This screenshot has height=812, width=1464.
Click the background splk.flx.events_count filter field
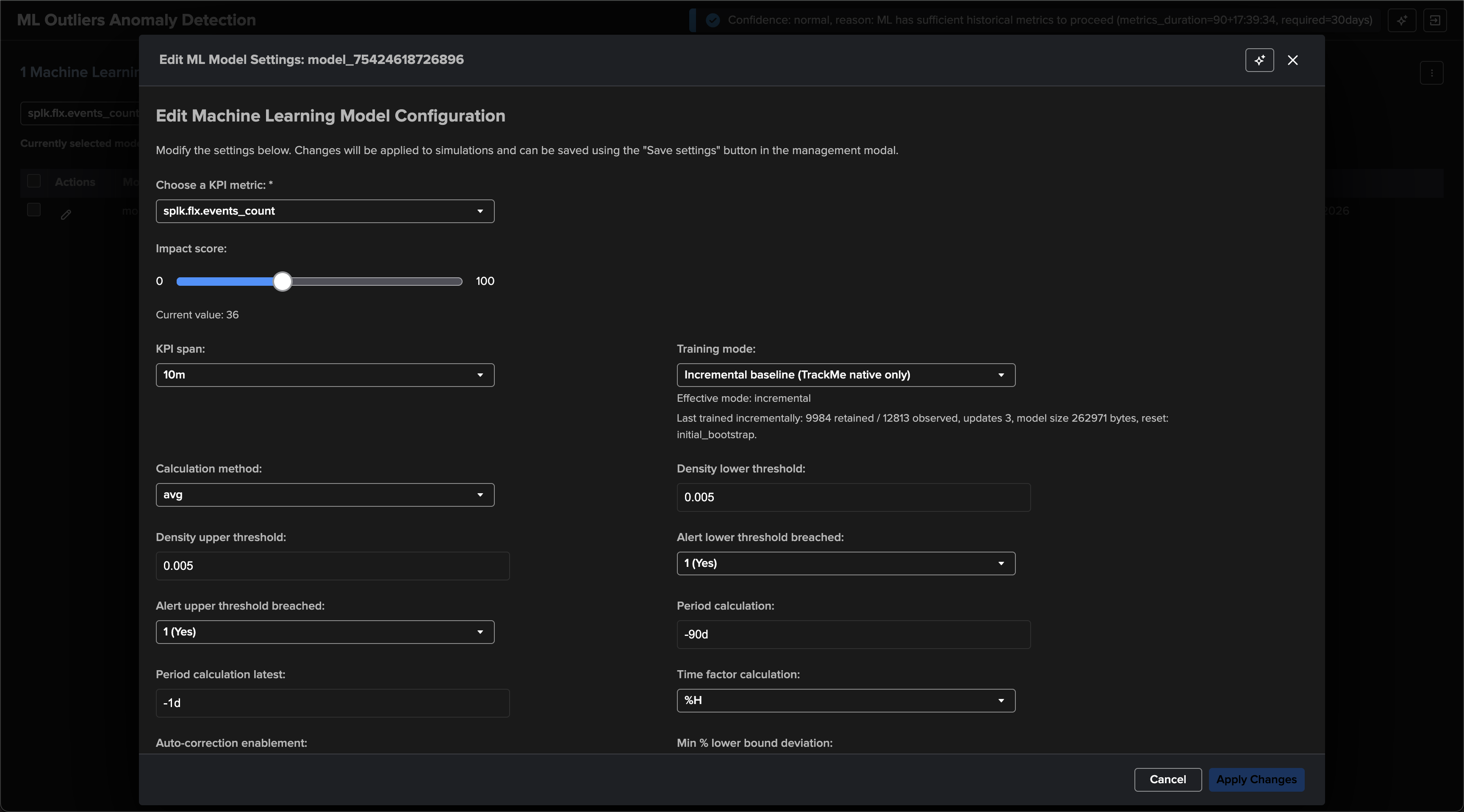80,113
